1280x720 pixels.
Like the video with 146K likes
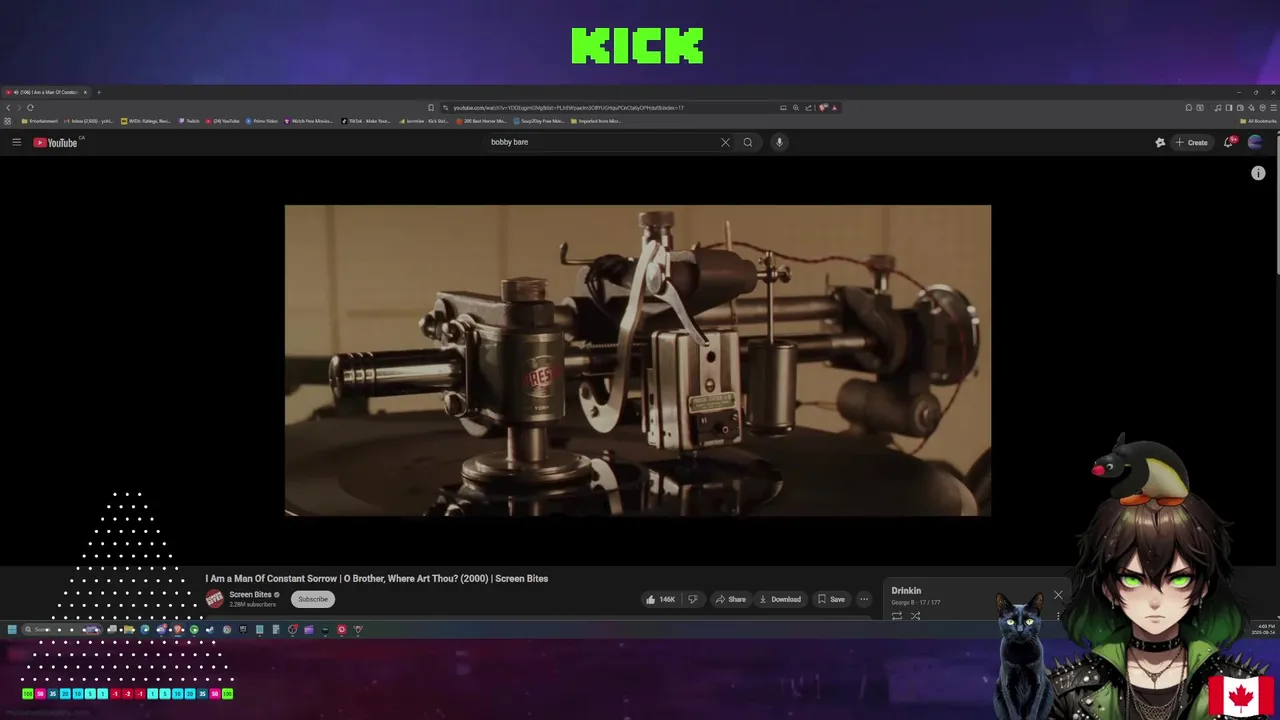[660, 599]
